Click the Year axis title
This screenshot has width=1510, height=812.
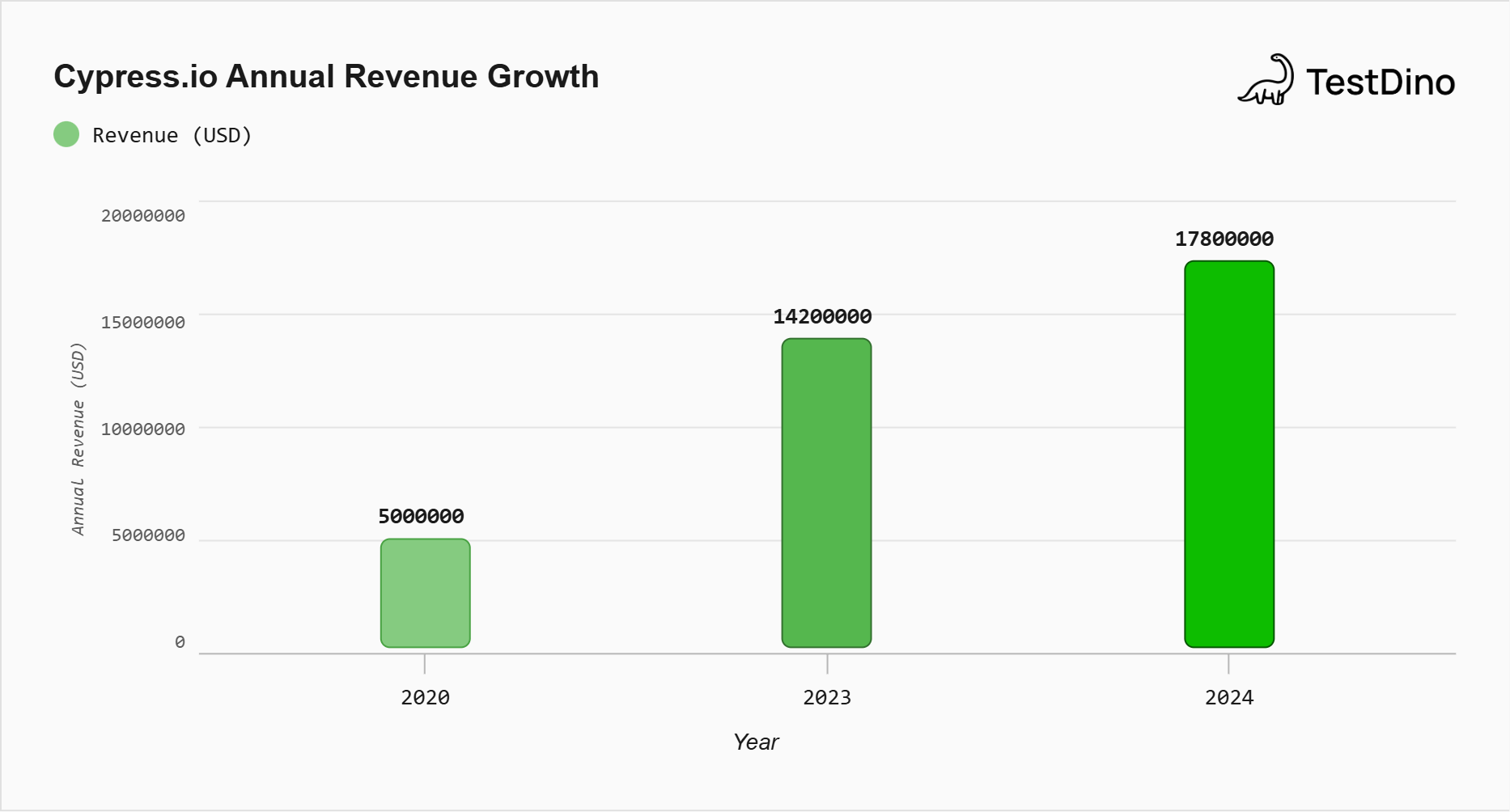click(x=755, y=742)
